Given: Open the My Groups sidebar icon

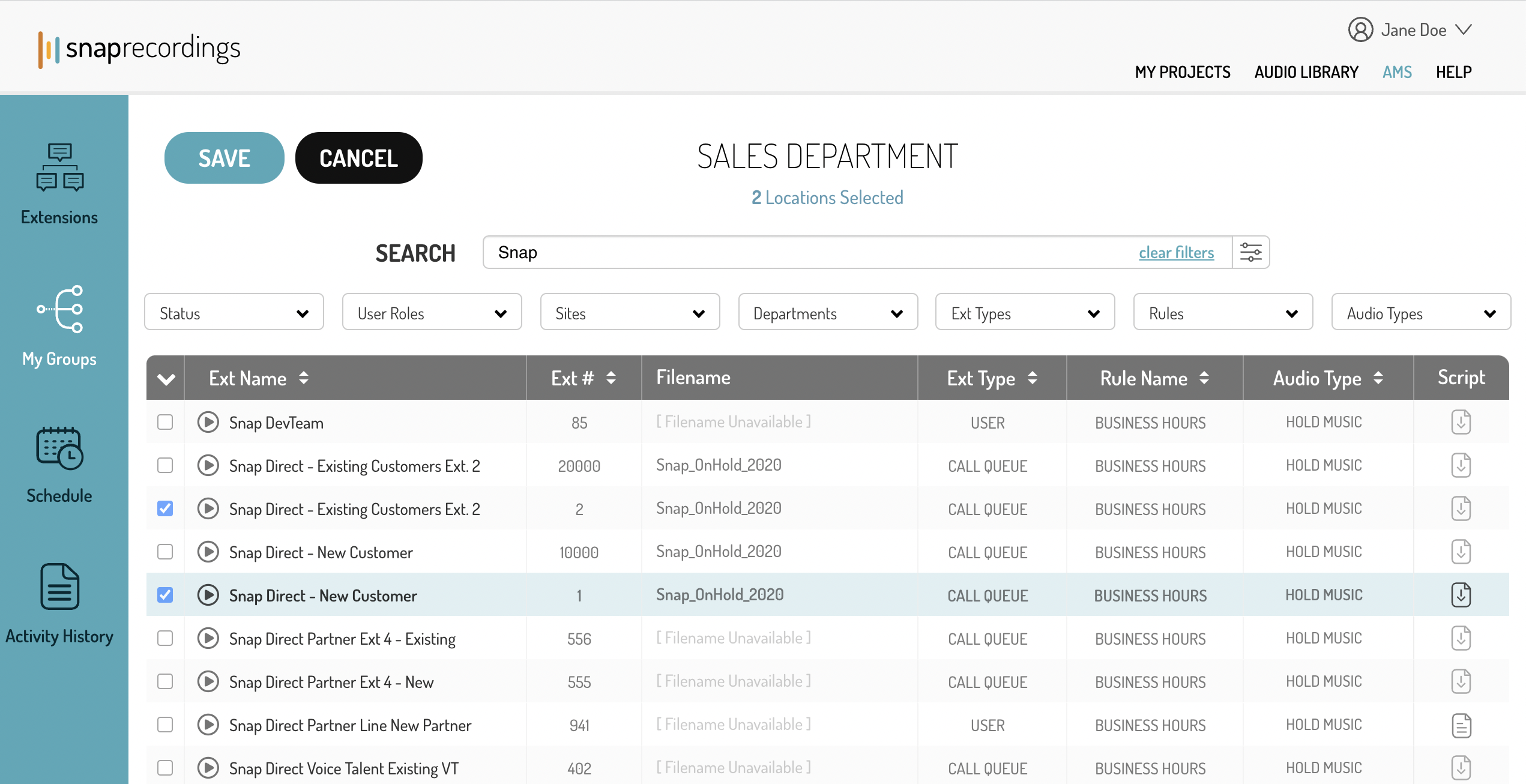Looking at the screenshot, I should click(x=59, y=309).
